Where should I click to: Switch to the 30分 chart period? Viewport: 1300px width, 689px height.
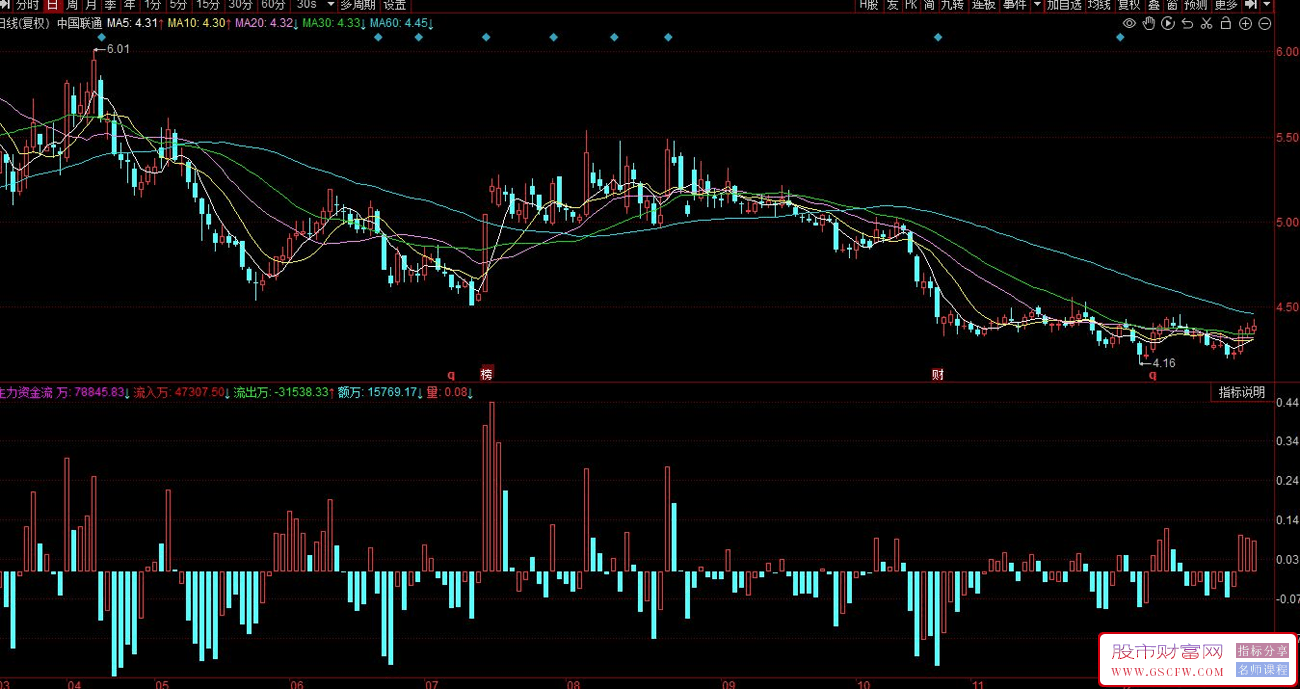[240, 5]
